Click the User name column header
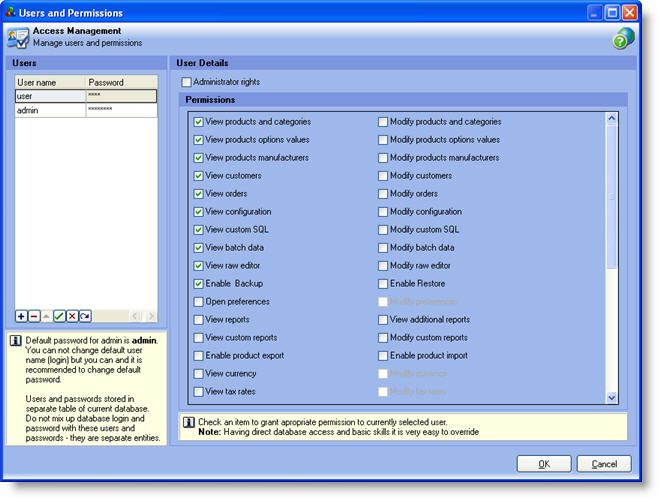 (50, 82)
